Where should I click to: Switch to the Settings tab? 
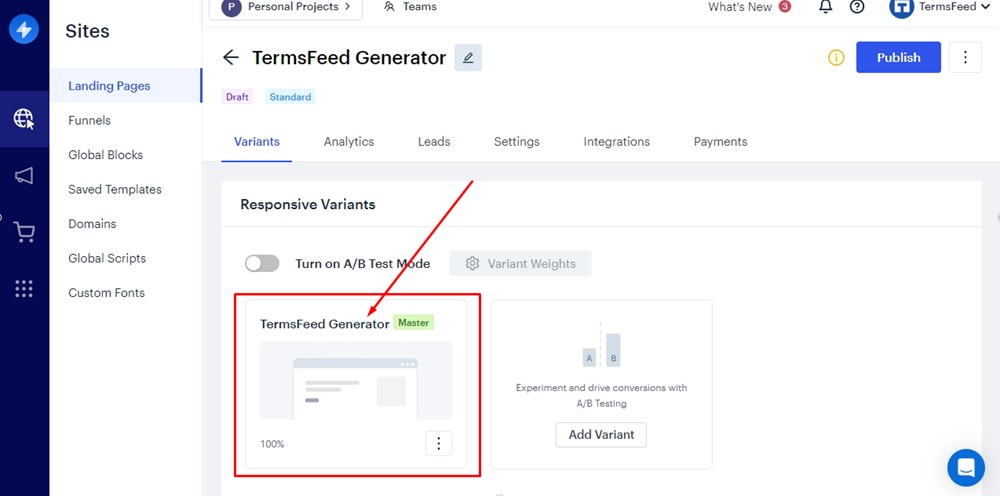(x=517, y=142)
